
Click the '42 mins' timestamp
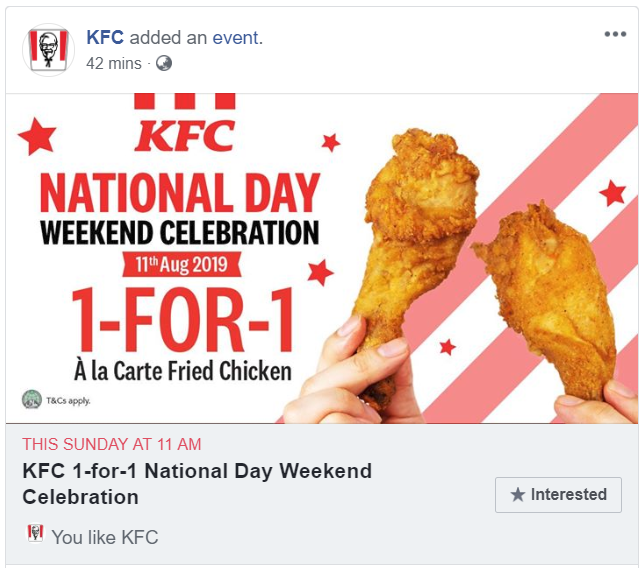coord(114,64)
